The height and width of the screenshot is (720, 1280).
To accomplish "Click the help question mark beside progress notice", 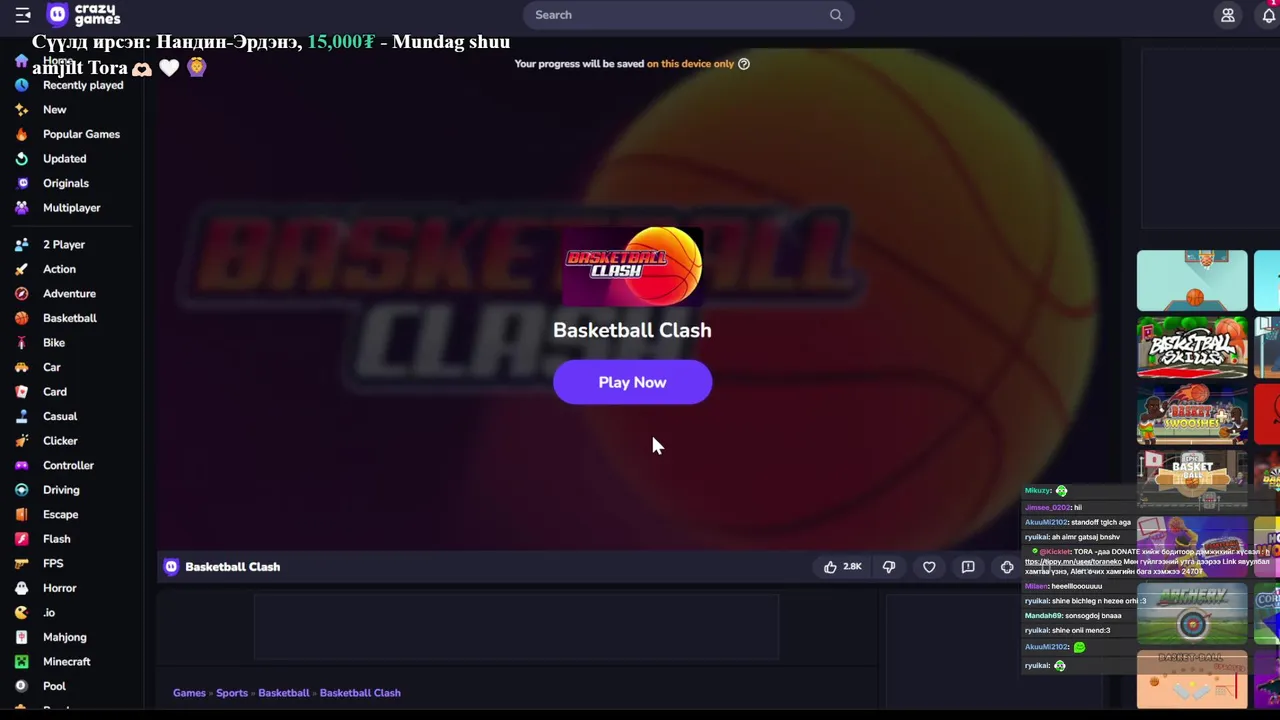I will 743,64.
